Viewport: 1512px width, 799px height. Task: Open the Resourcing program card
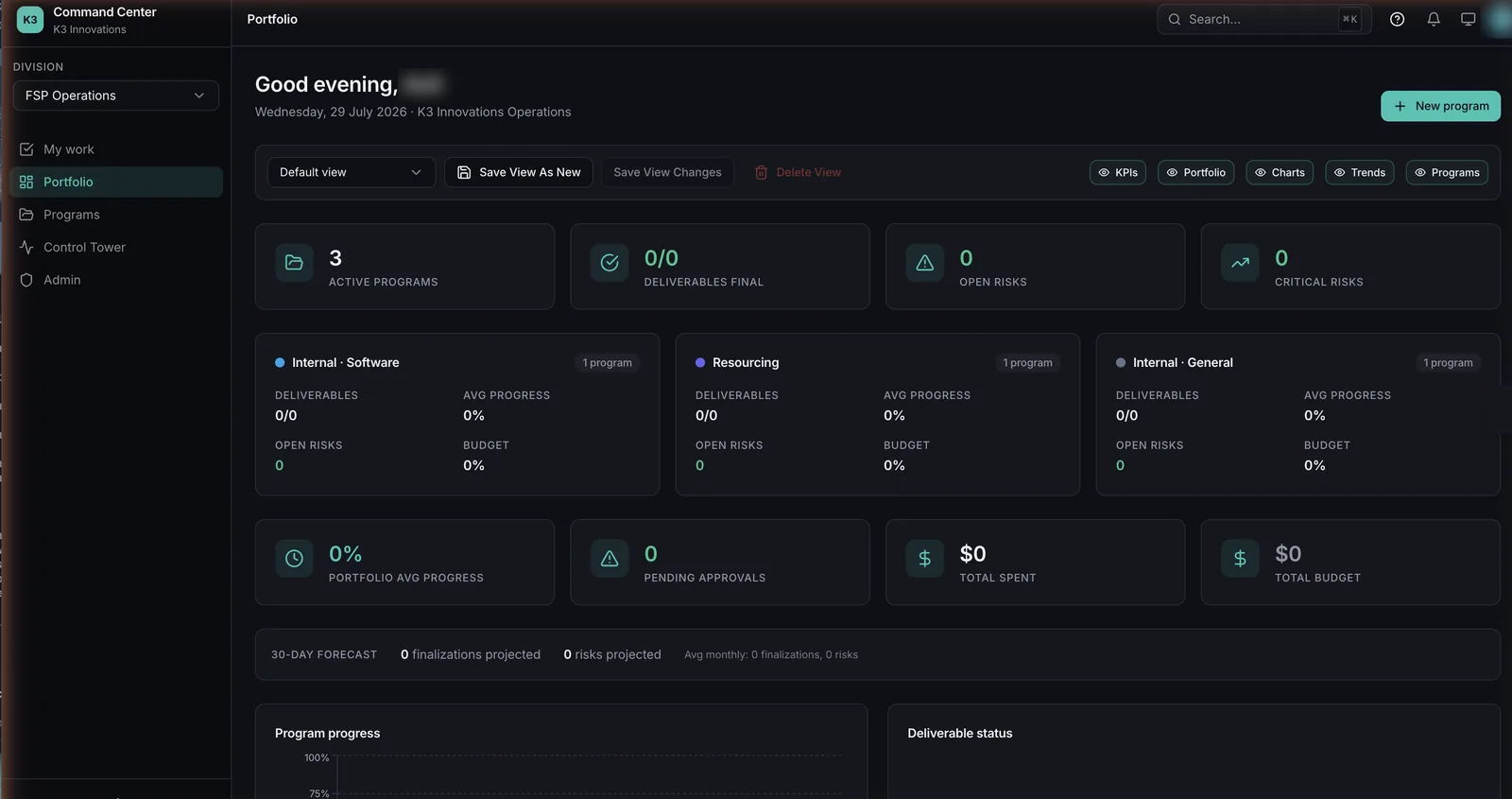[878, 414]
